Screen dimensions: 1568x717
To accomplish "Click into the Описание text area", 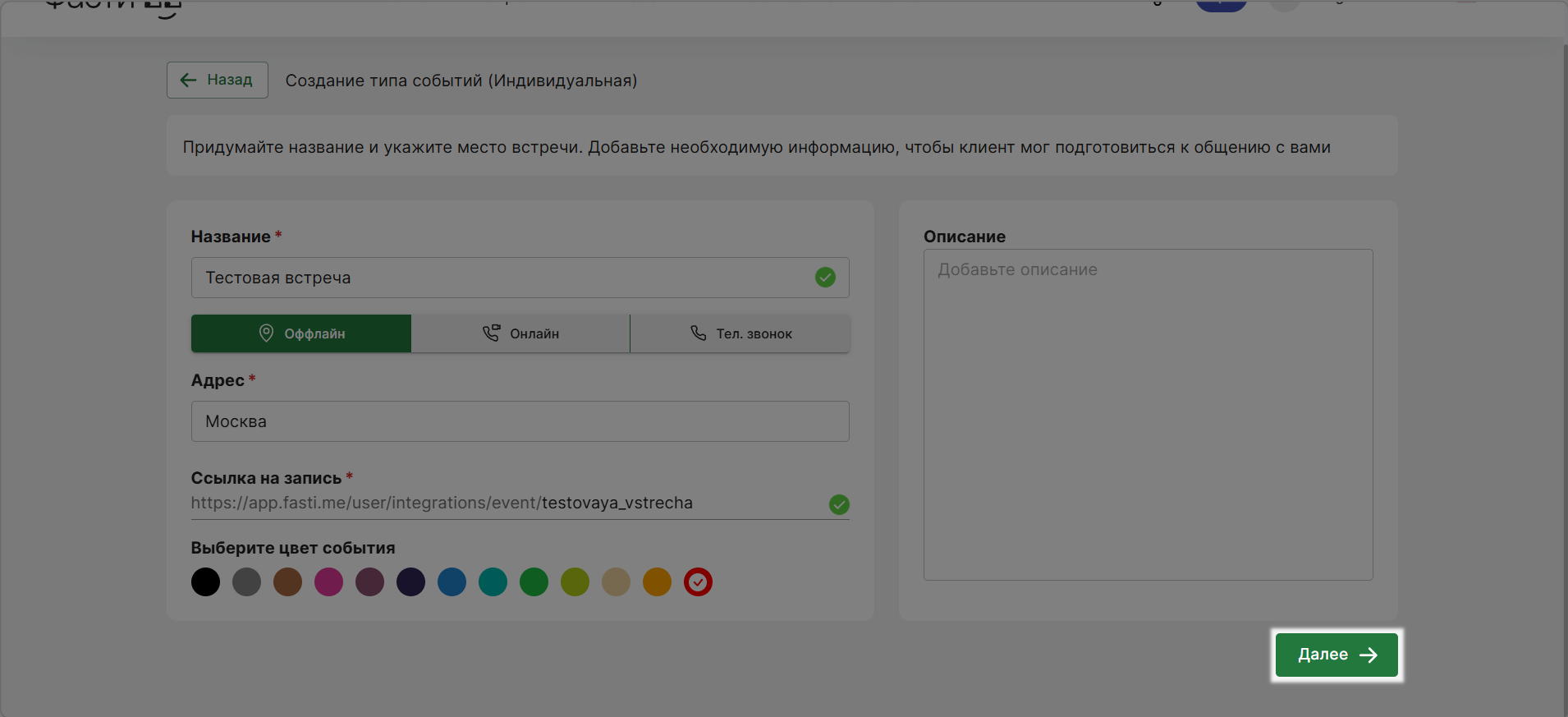I will [1148, 415].
